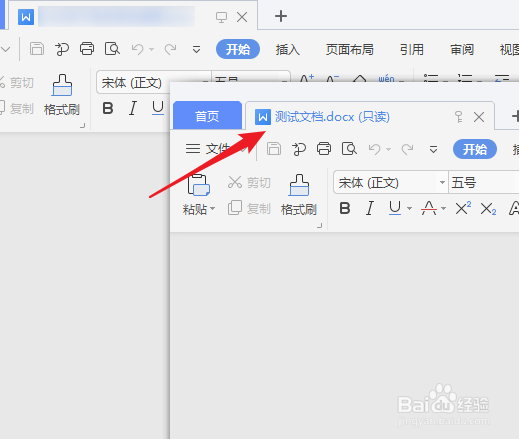Click Save icon in front window toolbar
The width and height of the screenshot is (519, 439).
click(x=274, y=149)
